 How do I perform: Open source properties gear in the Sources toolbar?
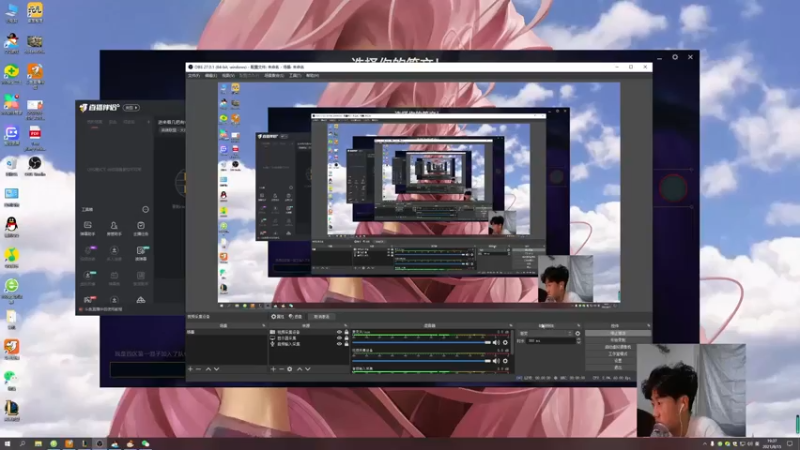pyautogui.click(x=289, y=369)
